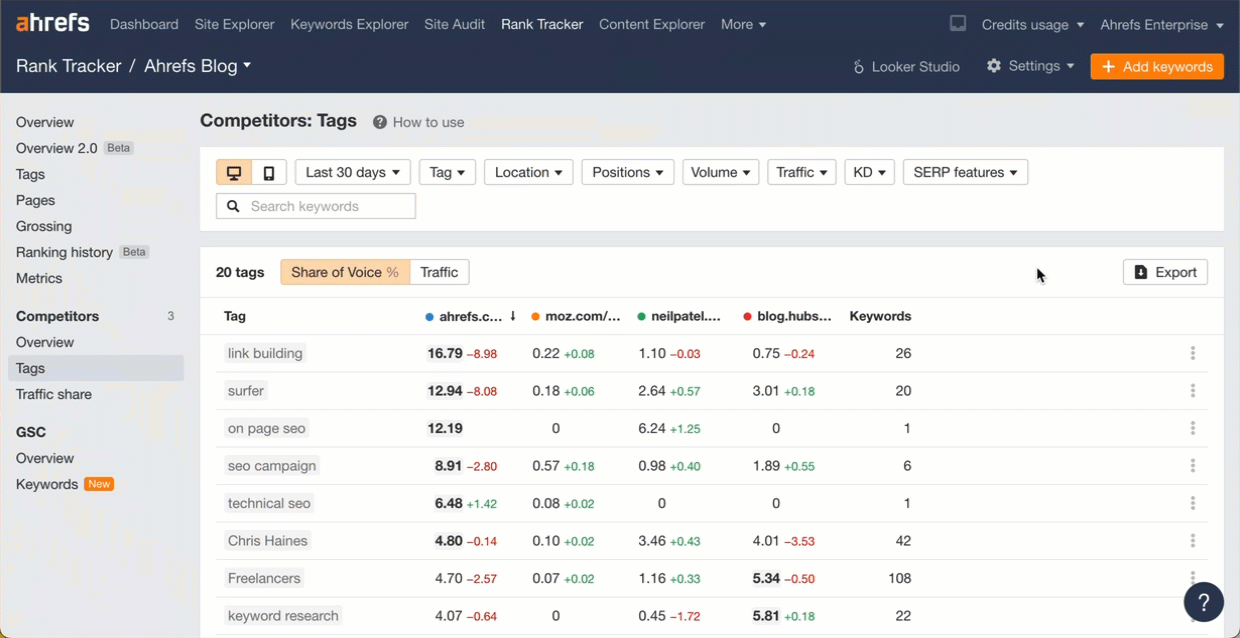Open the three-dot menu on the 'link building' row
This screenshot has width=1240, height=638.
coord(1192,353)
